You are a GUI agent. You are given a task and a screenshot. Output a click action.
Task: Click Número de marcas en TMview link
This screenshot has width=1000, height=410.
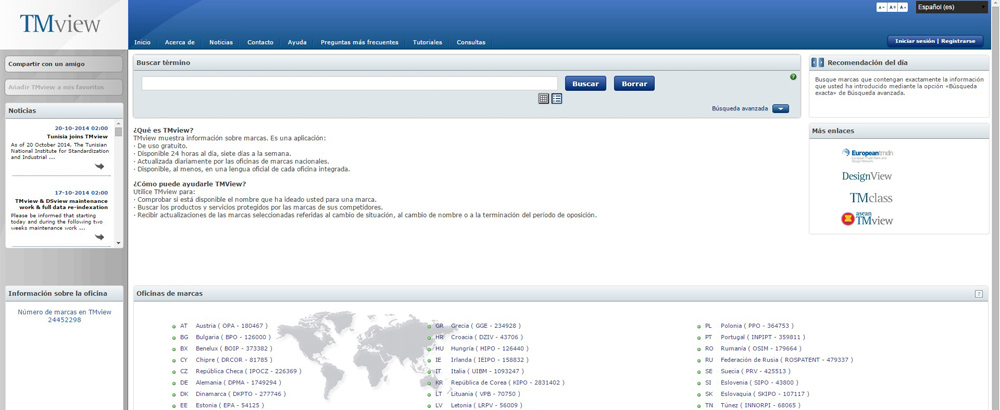(64, 316)
